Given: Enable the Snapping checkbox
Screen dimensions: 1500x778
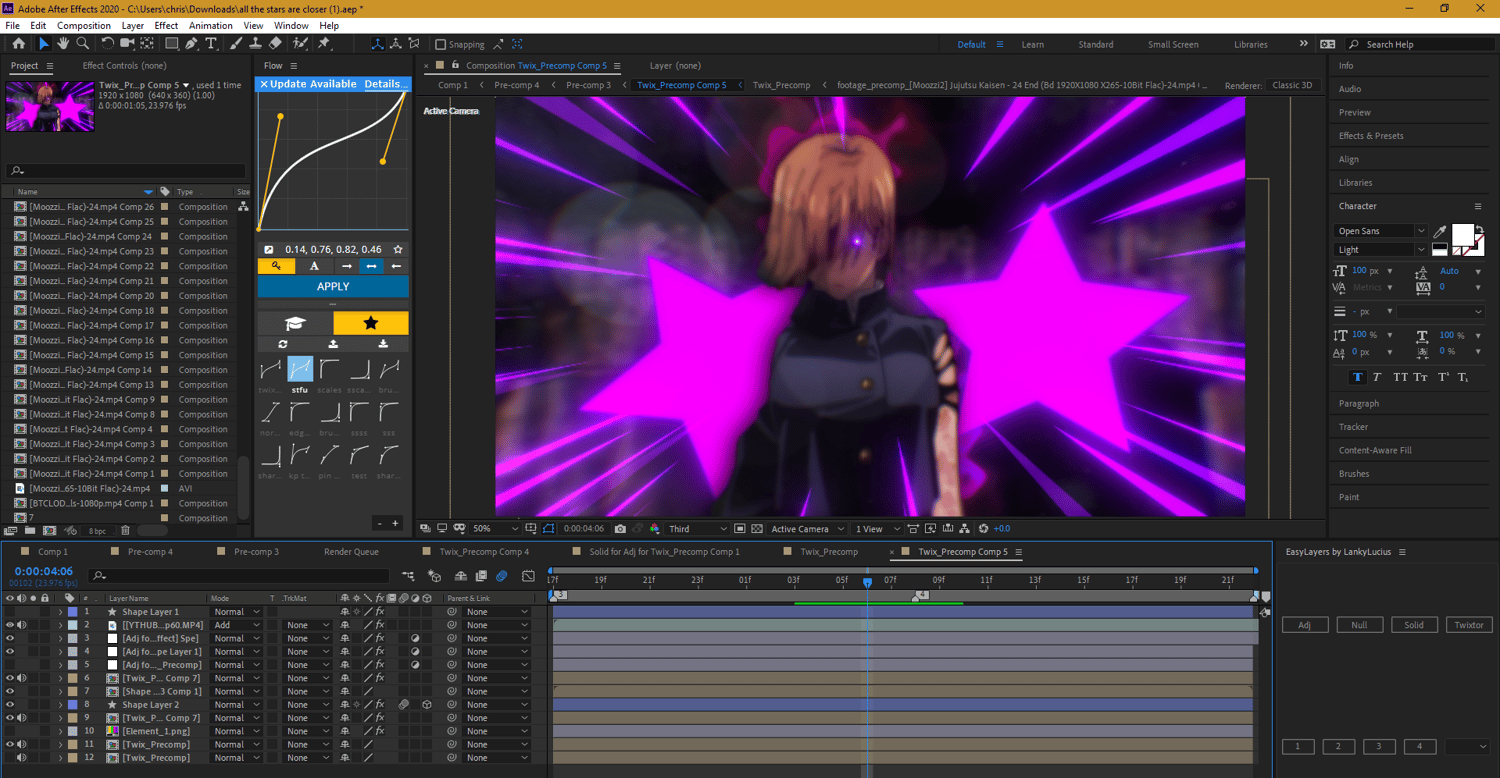Looking at the screenshot, I should point(441,44).
